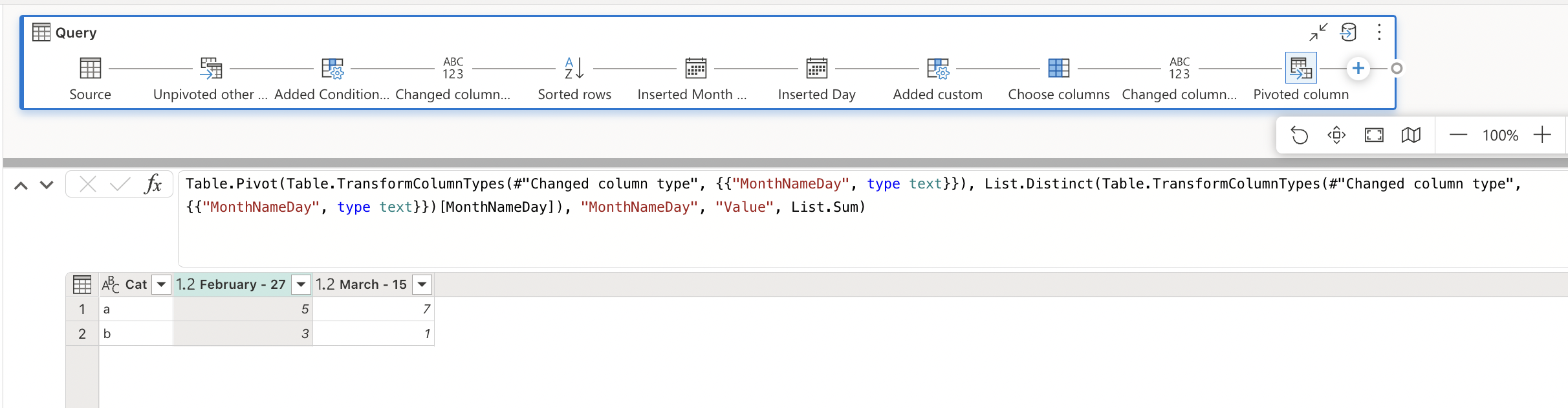The height and width of the screenshot is (408, 1568).
Task: Zoom in on the diagram view
Action: coord(1543,135)
